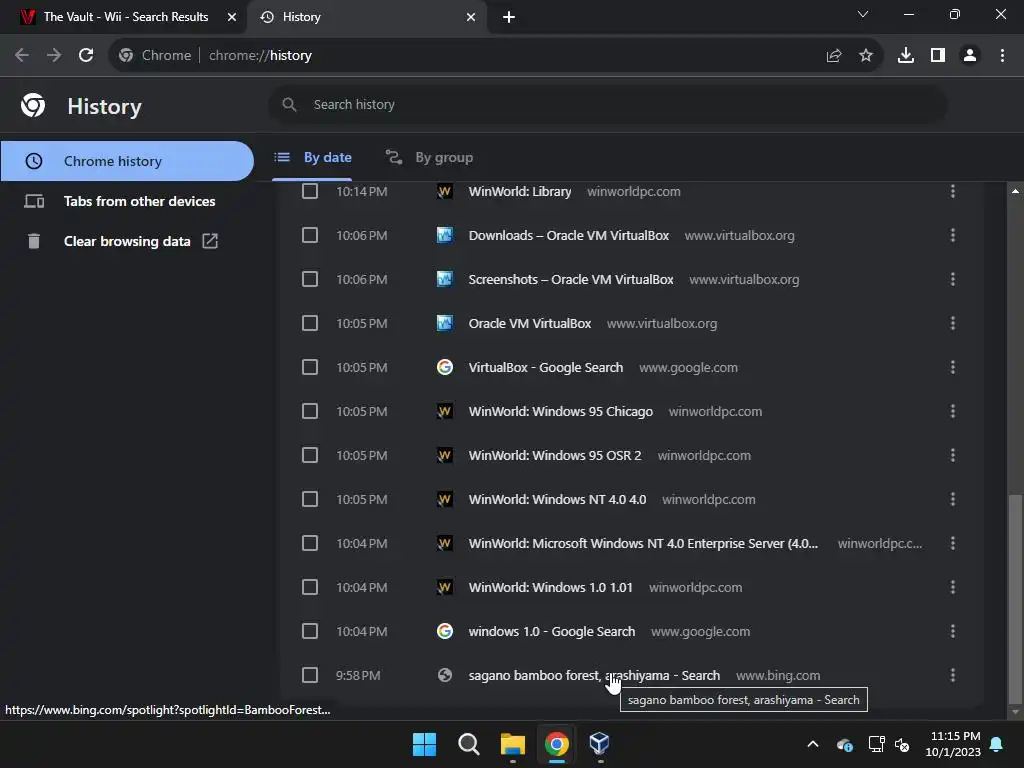Image resolution: width=1024 pixels, height=768 pixels.
Task: Check the WinWorld: Windows NT 4.0 4.0 checkbox
Action: click(x=310, y=499)
